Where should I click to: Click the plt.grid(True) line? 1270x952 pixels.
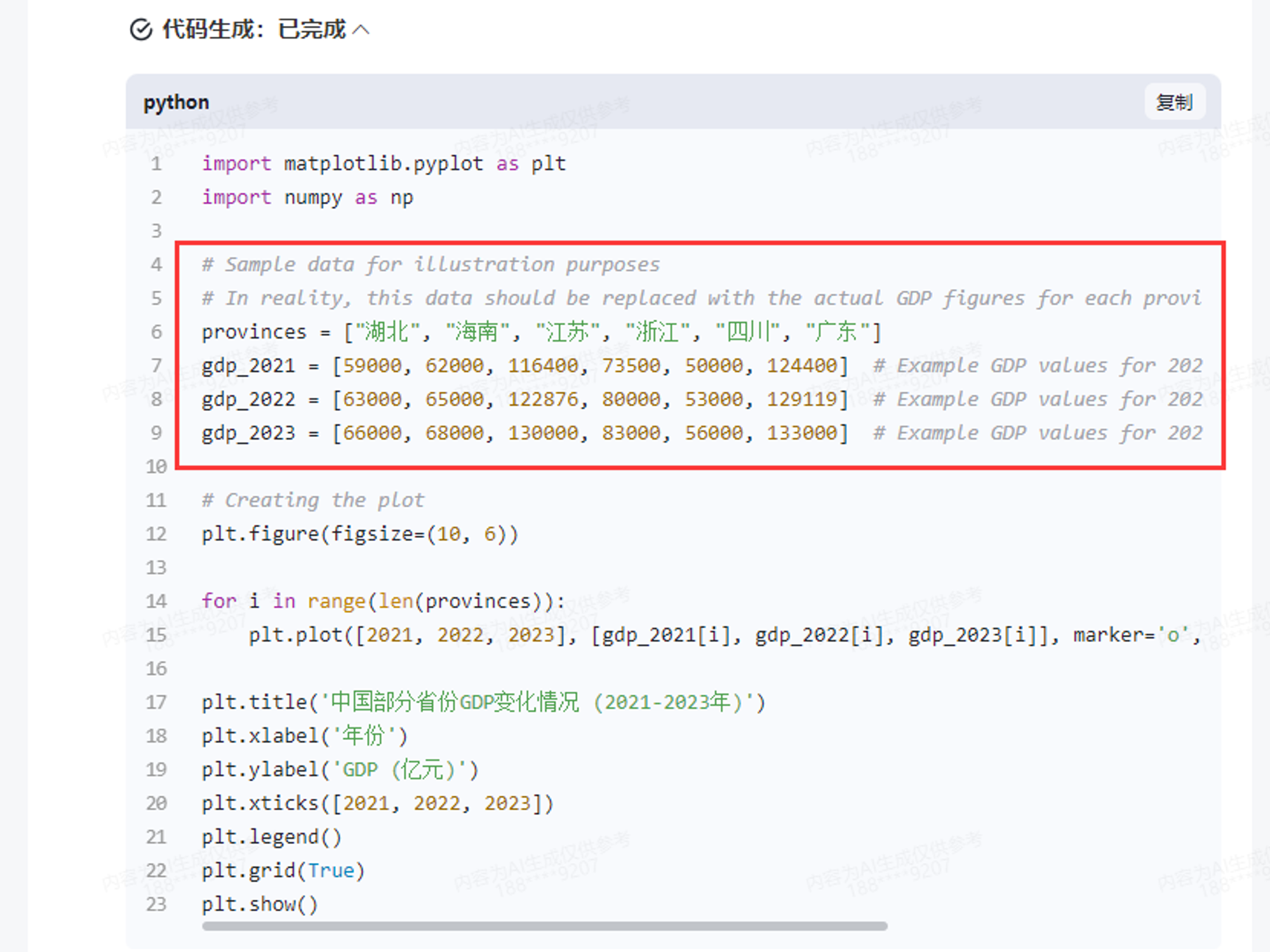coord(283,871)
